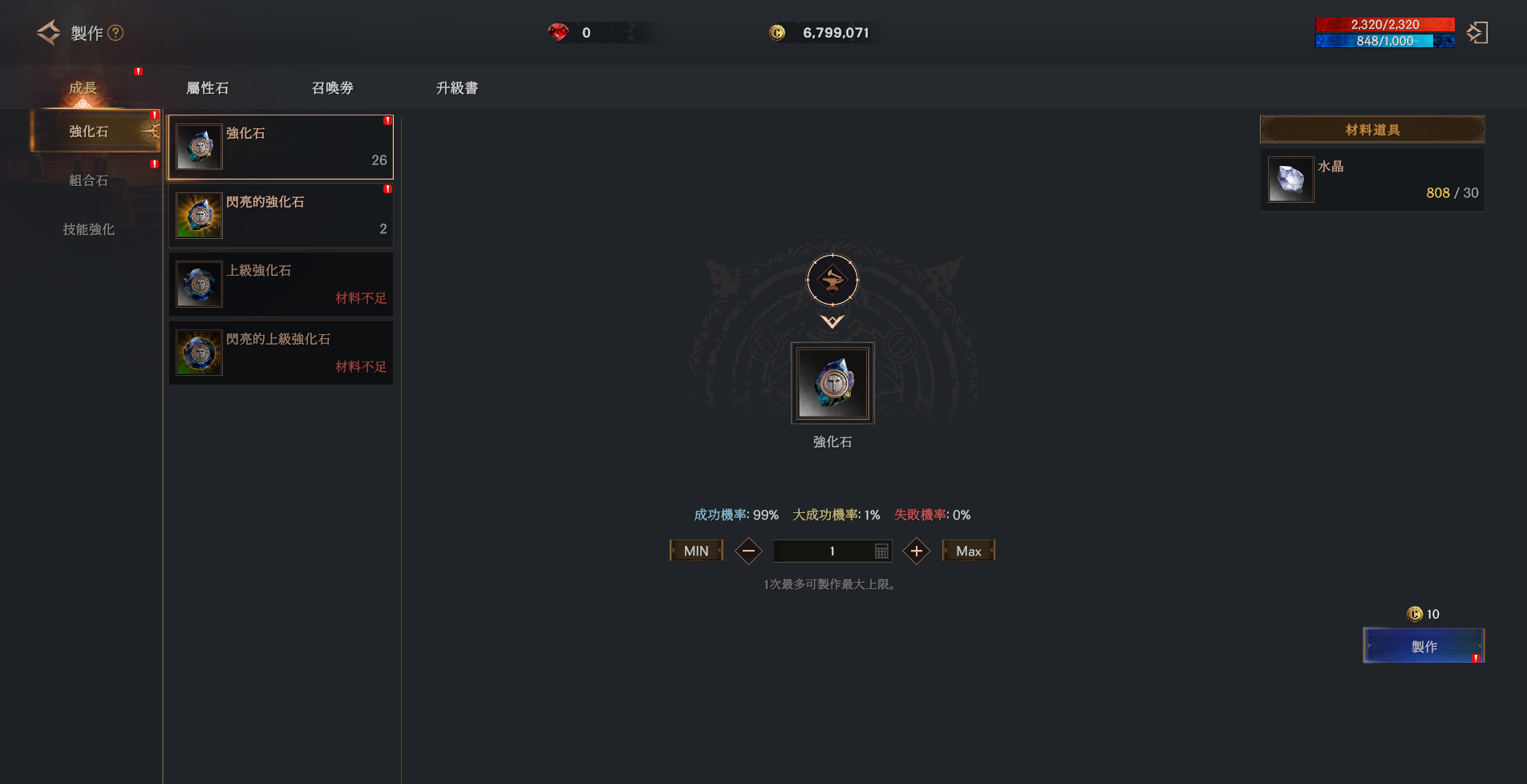Choose 閃亮的強化石 from the recipe list

point(281,216)
